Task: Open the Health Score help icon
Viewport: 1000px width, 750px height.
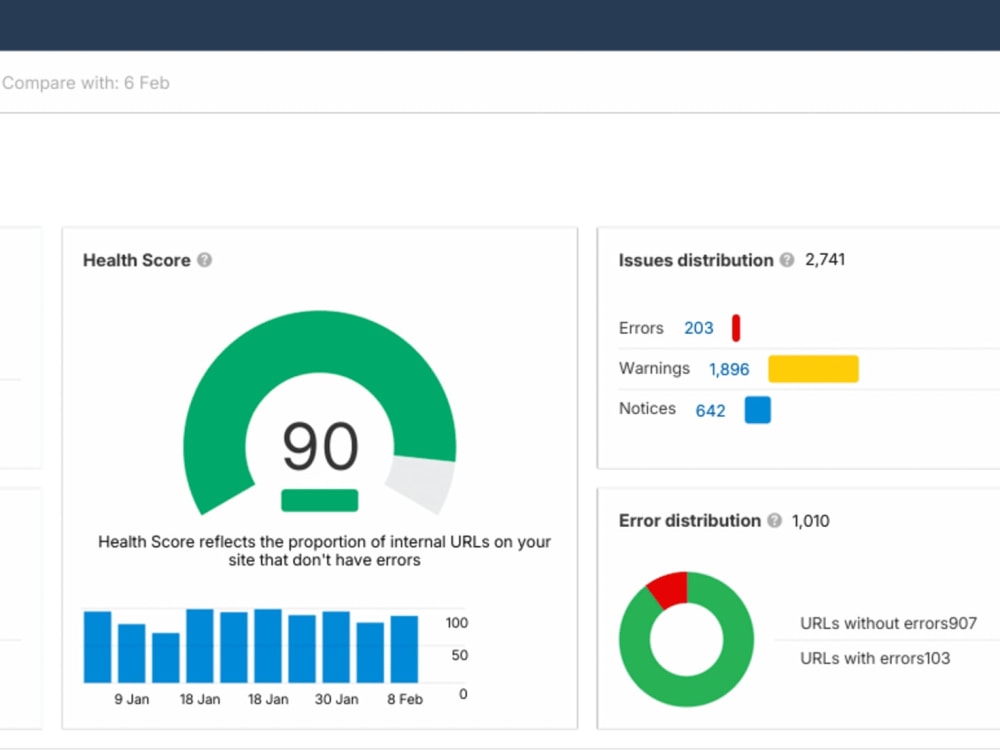Action: [x=204, y=260]
